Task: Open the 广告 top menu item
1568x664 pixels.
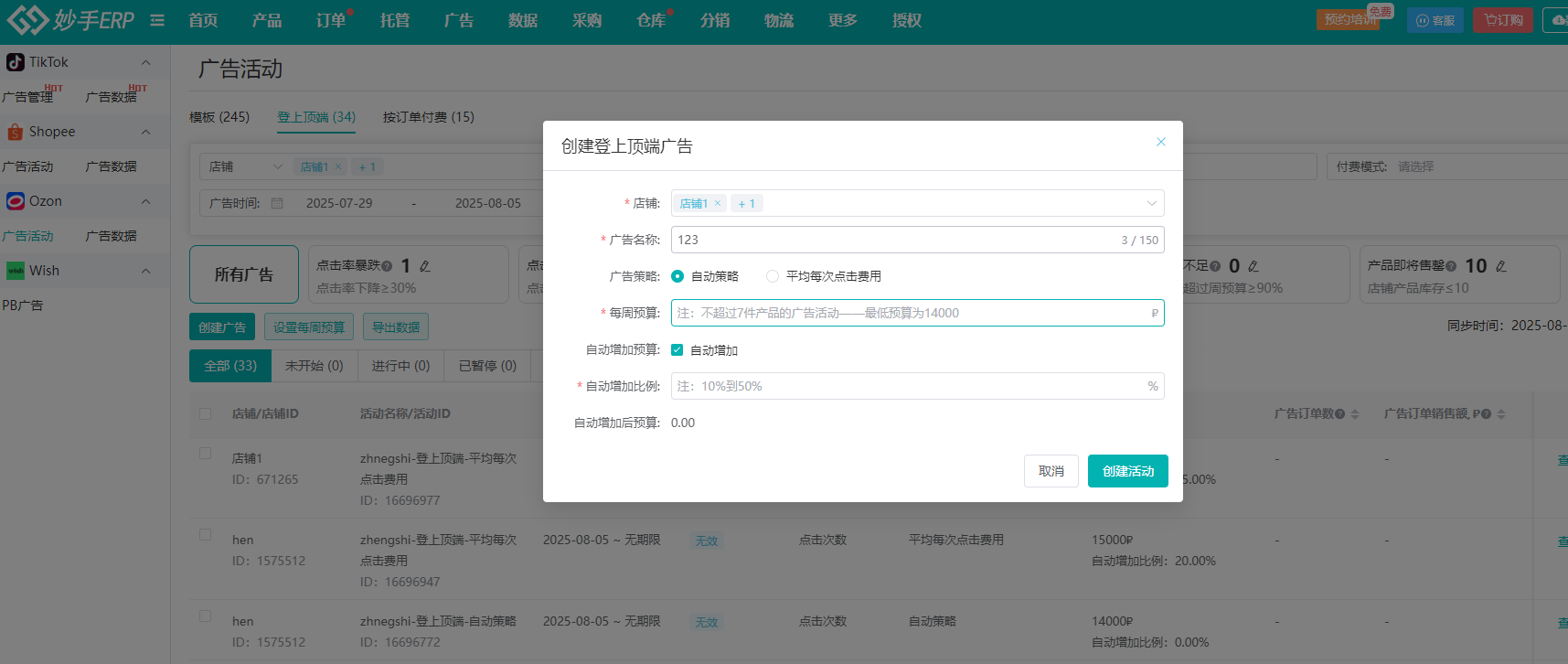Action: click(458, 20)
